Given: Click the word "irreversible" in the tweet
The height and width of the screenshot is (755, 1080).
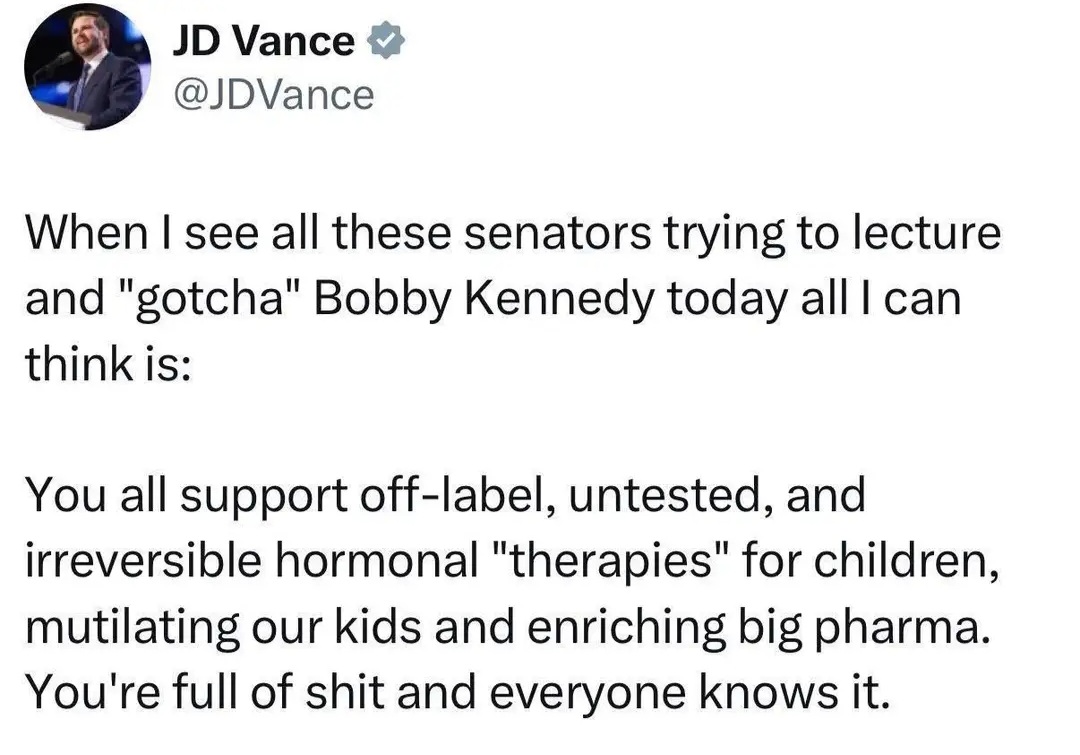Looking at the screenshot, I should tap(144, 561).
